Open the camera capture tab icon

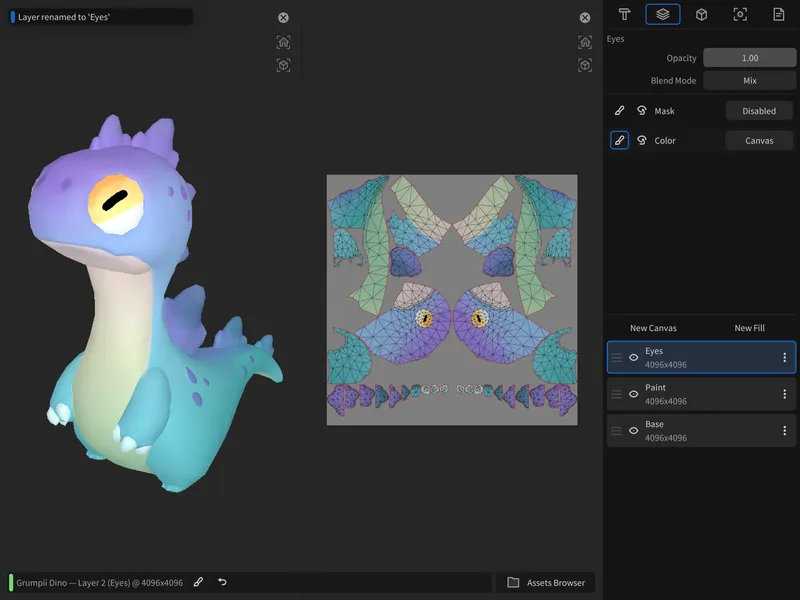pos(740,14)
